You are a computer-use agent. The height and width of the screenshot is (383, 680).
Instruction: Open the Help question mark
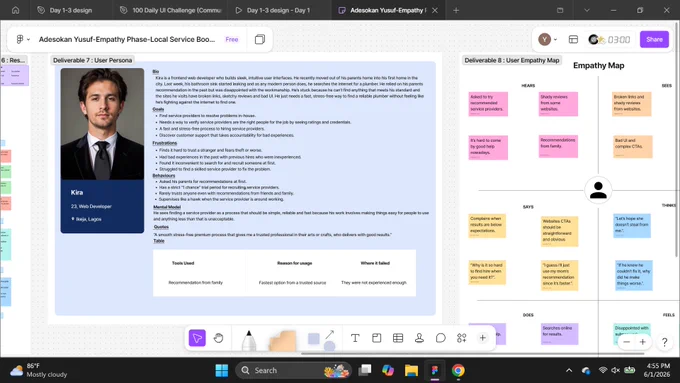tap(664, 342)
